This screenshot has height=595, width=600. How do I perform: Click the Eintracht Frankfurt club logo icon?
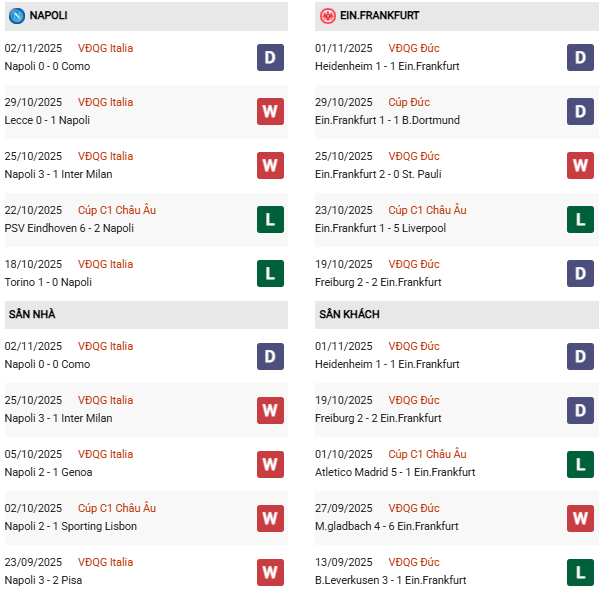327,16
